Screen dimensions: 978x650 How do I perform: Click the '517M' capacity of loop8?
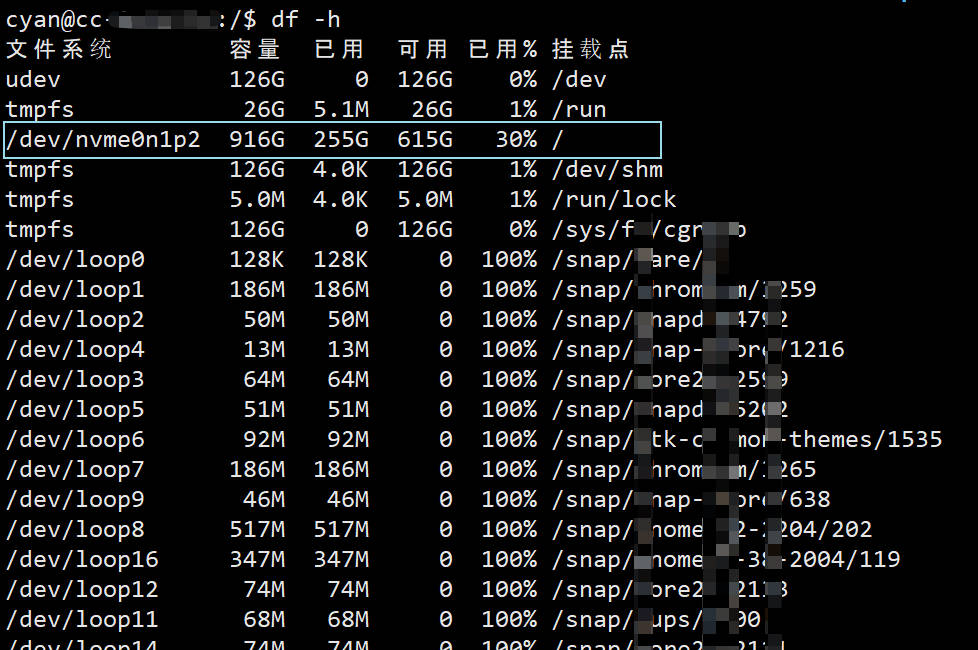point(257,529)
